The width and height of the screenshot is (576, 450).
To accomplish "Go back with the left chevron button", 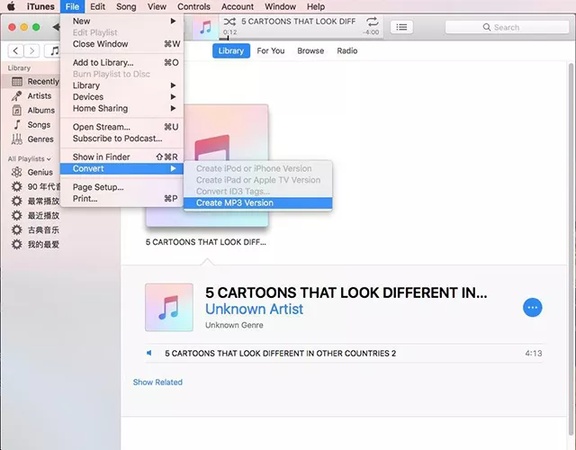I will coord(15,51).
